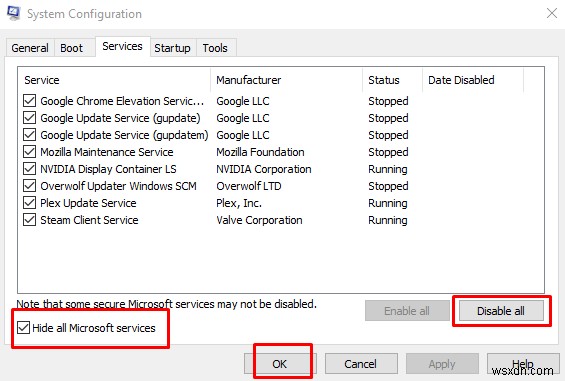Click Google Update Service (gupdate) name
This screenshot has width=565, height=381.
(x=120, y=118)
